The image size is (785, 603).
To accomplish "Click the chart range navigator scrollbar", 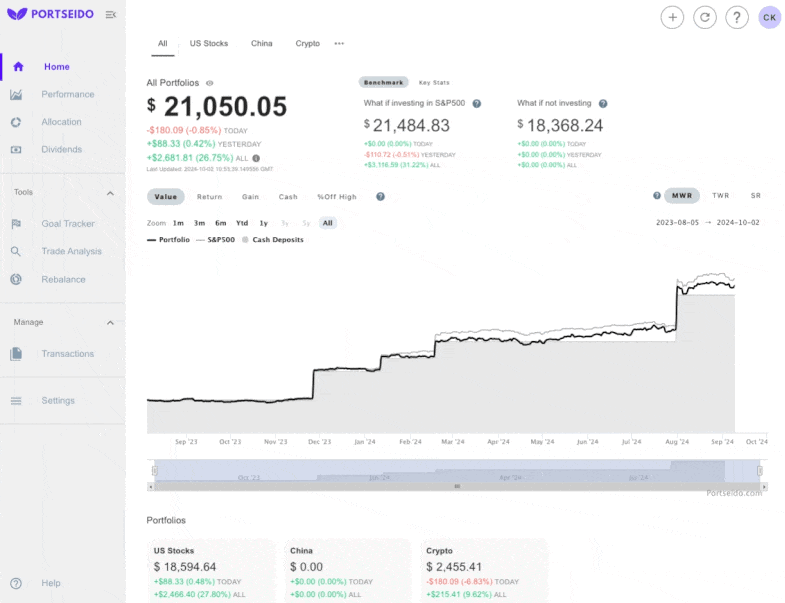I will coord(456,486).
